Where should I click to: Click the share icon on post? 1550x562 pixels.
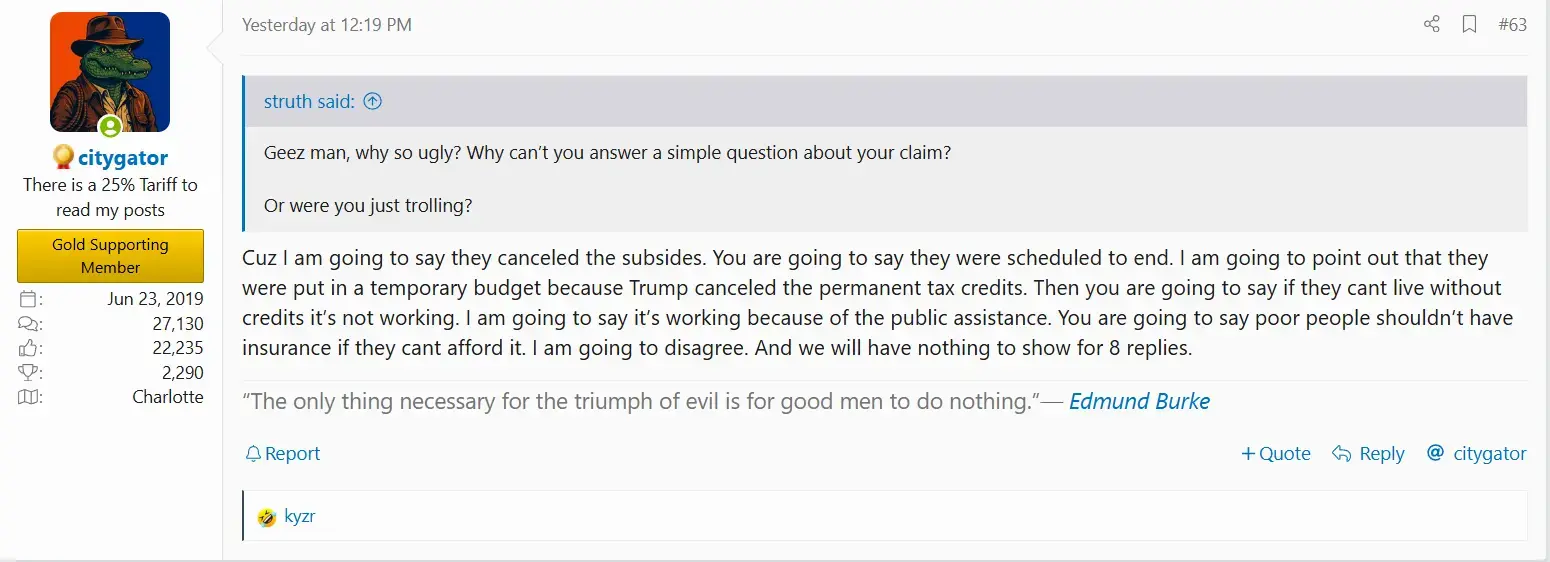click(1431, 25)
